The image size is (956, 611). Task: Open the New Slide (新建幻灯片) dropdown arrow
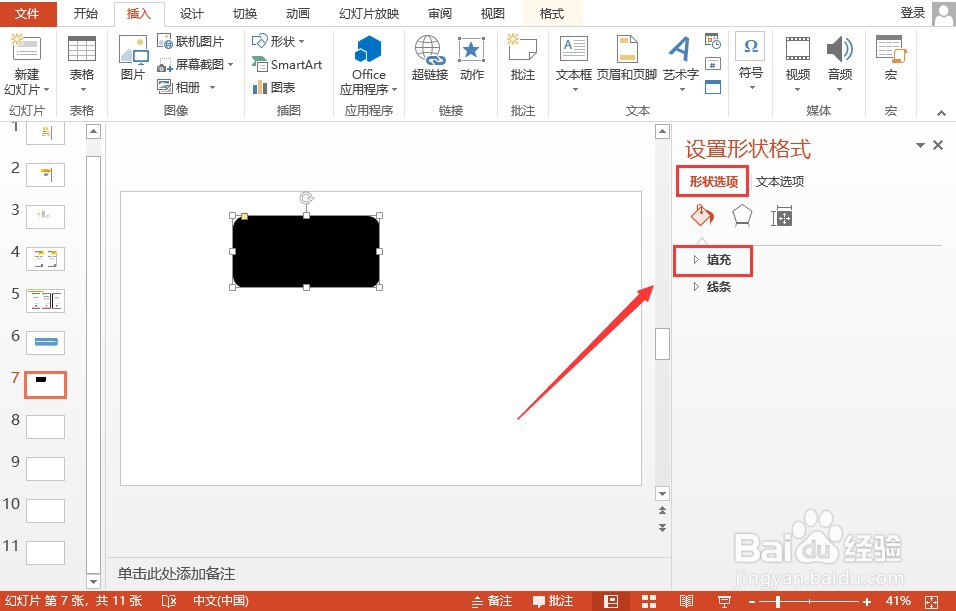tap(46, 90)
